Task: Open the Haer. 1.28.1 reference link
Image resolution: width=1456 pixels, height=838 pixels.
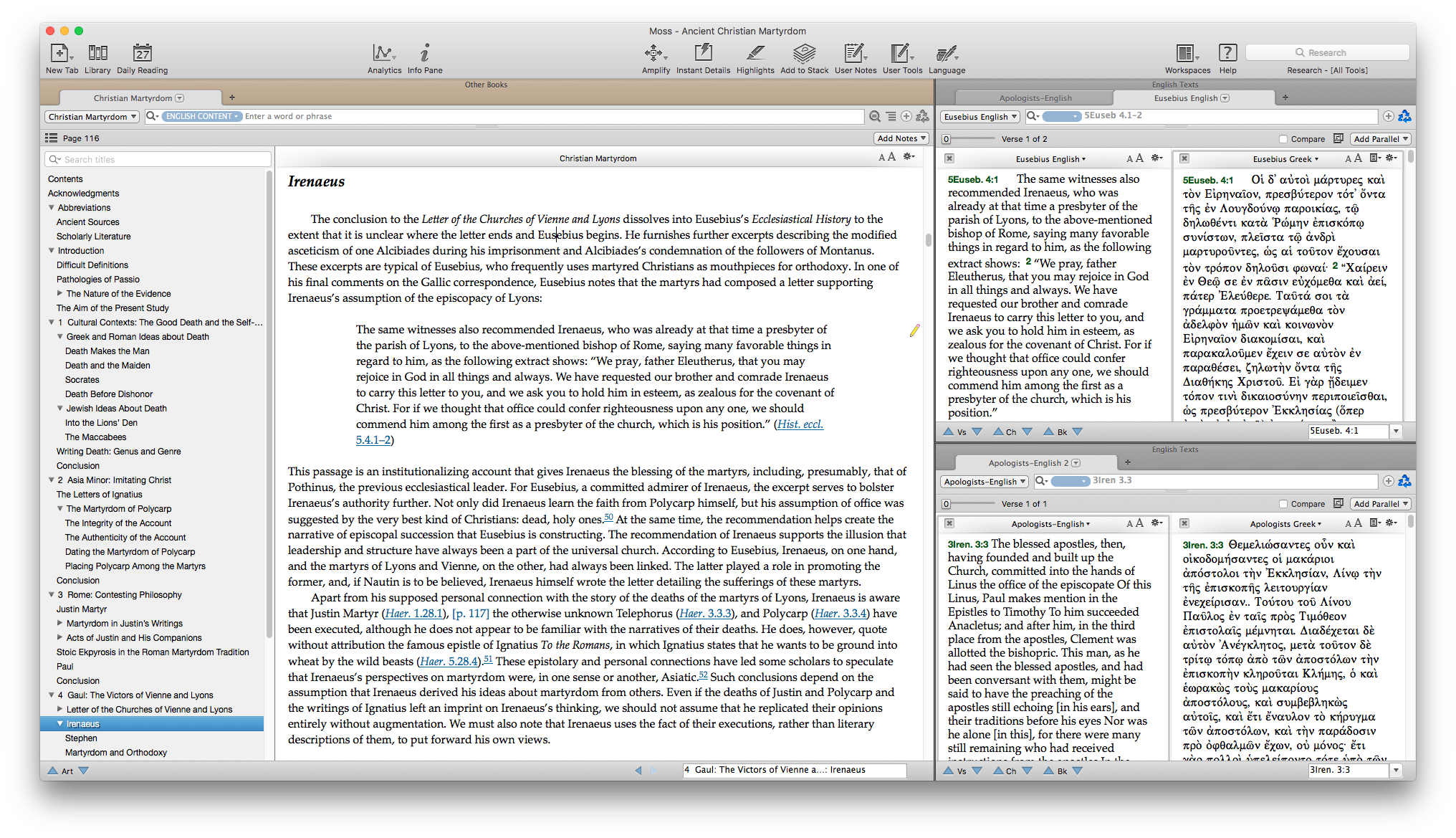Action: tap(414, 614)
